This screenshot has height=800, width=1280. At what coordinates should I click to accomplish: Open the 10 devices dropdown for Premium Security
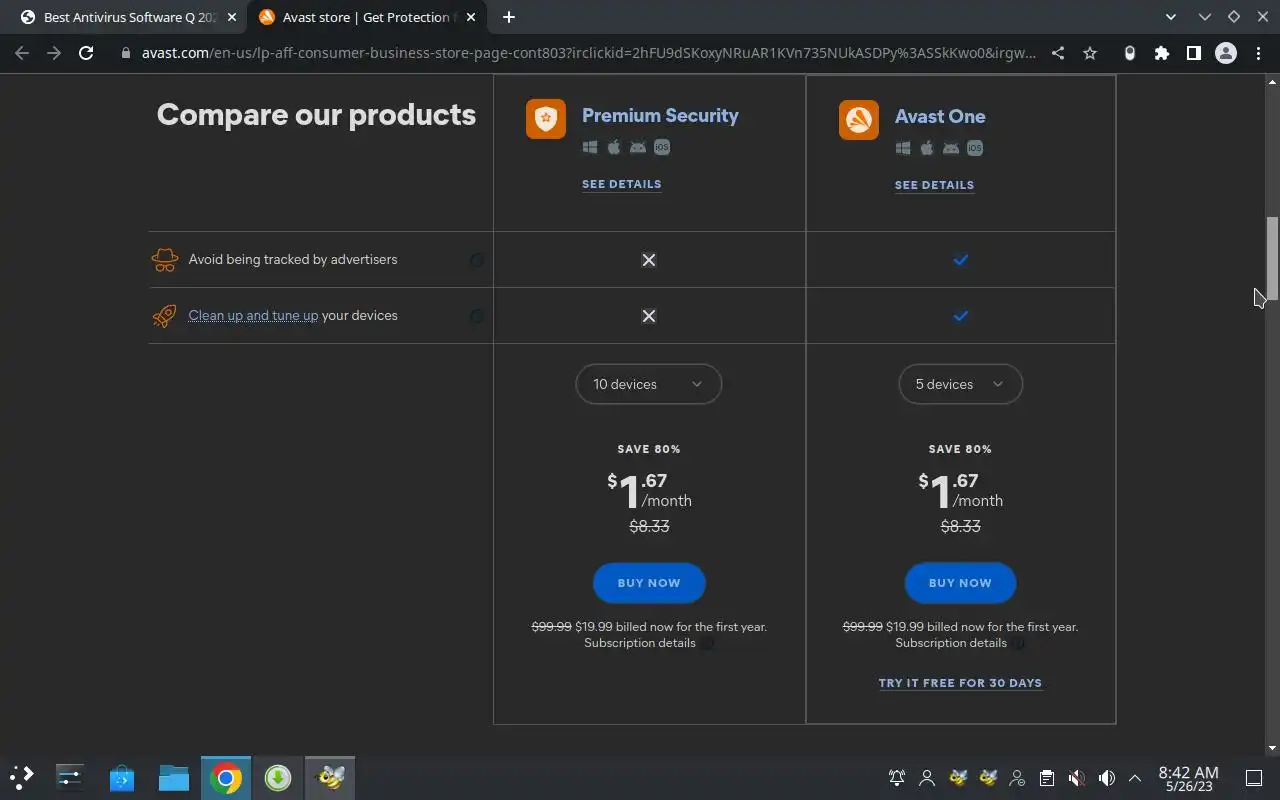click(648, 384)
